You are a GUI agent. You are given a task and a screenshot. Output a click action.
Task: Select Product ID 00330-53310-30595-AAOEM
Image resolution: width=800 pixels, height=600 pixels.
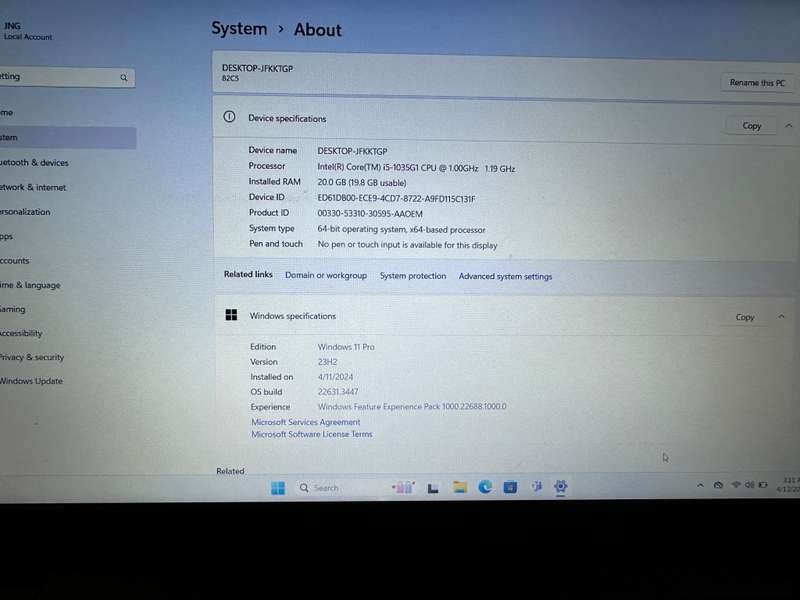370,214
